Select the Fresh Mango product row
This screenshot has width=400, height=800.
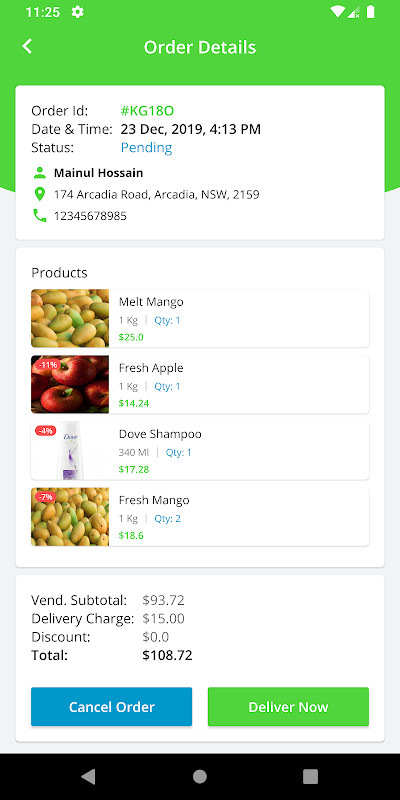[200, 517]
